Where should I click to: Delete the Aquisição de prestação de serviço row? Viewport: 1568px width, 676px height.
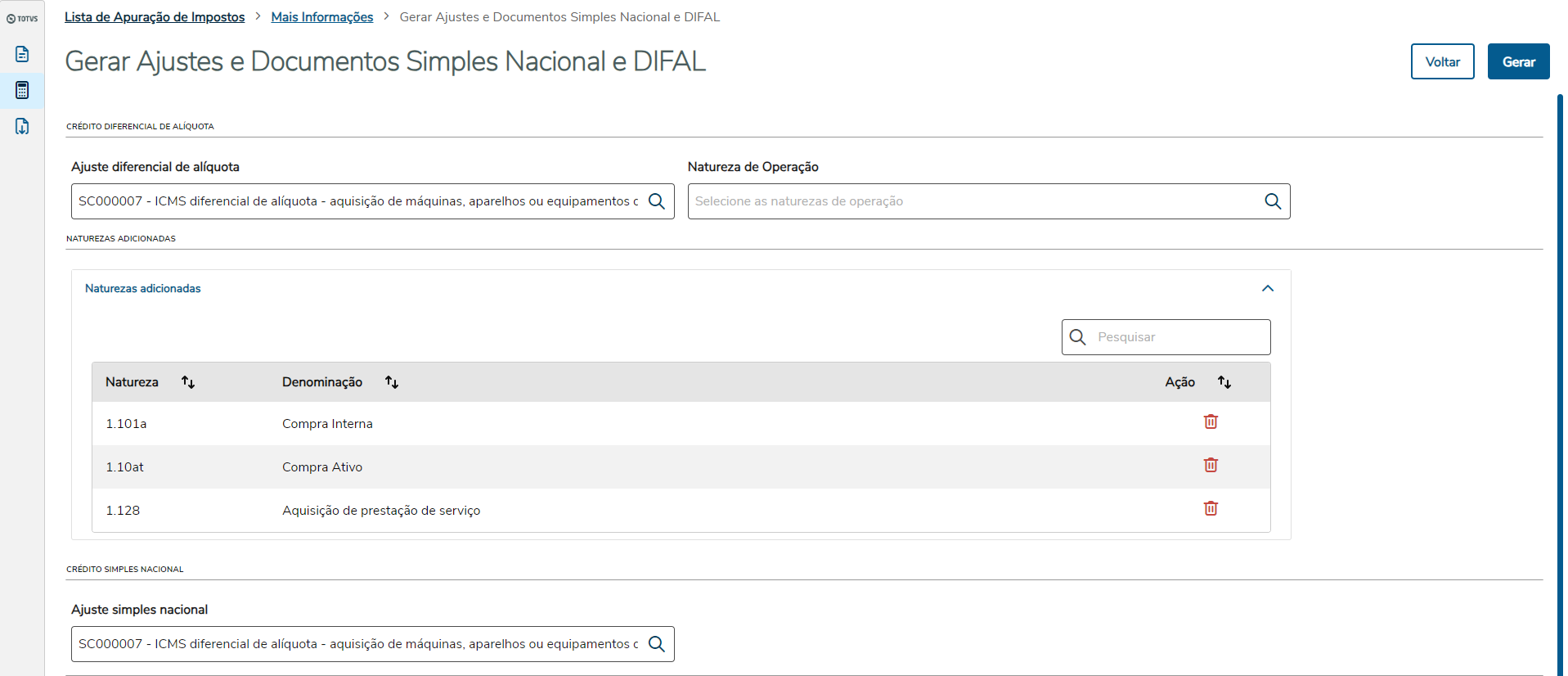[x=1211, y=508]
